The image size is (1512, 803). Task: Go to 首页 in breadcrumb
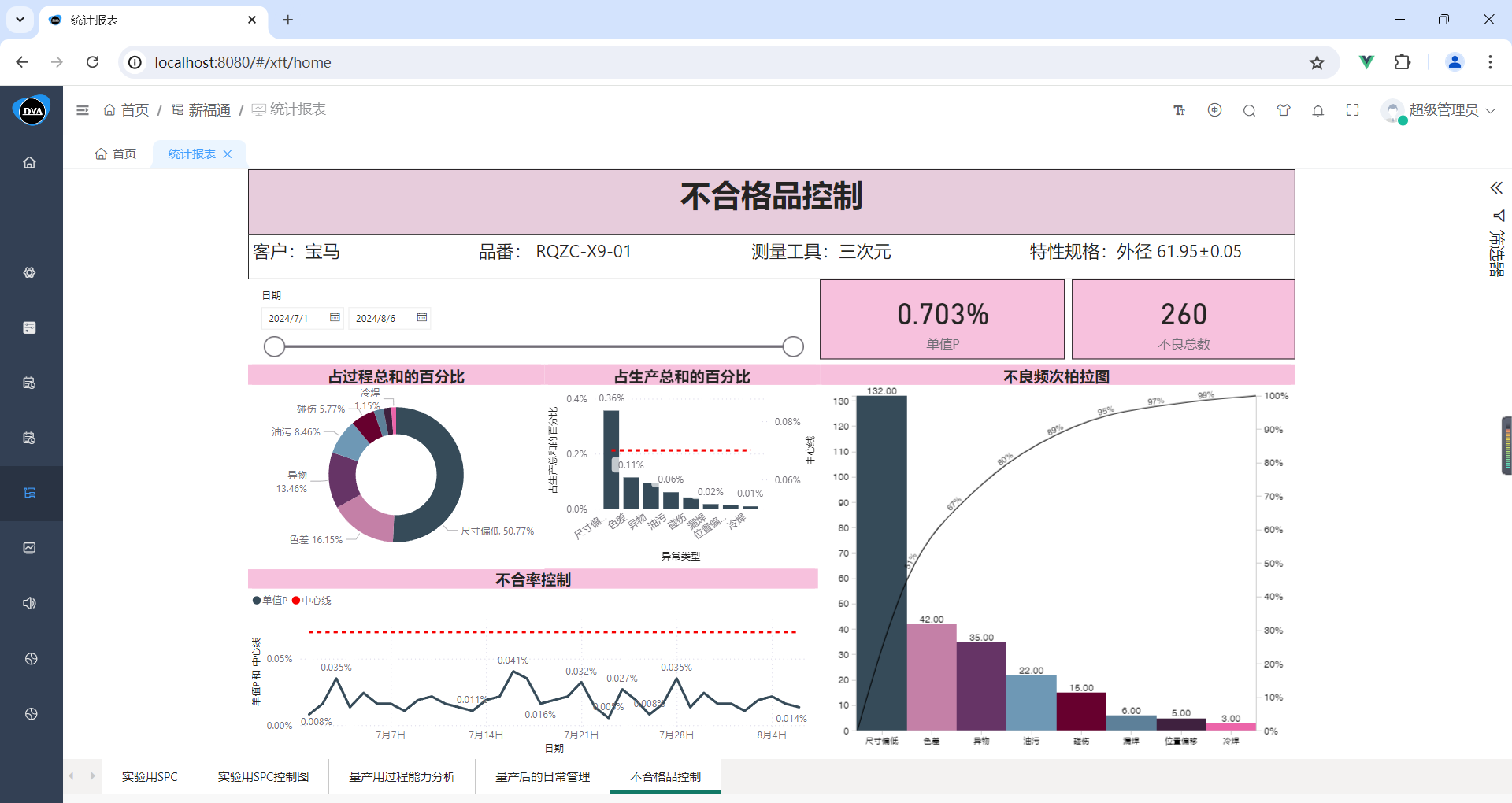tap(126, 110)
